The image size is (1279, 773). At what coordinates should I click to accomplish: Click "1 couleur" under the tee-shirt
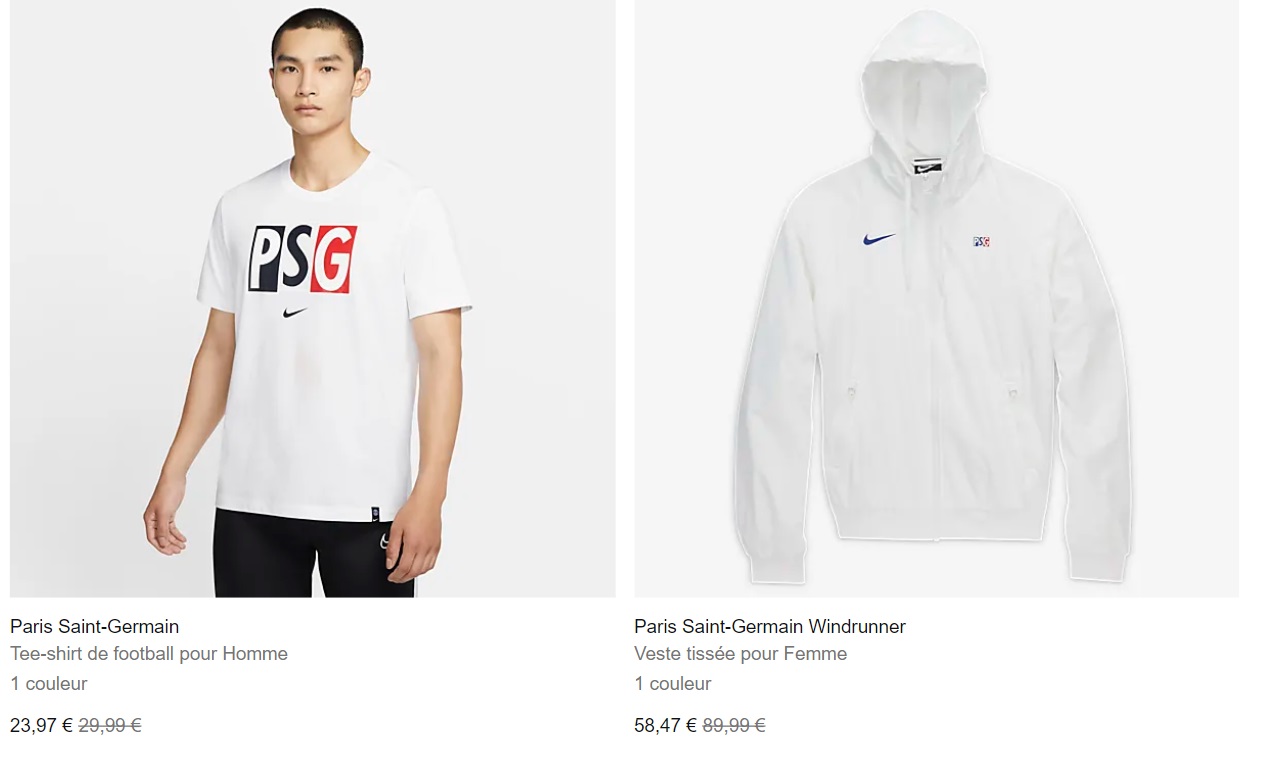coord(49,684)
